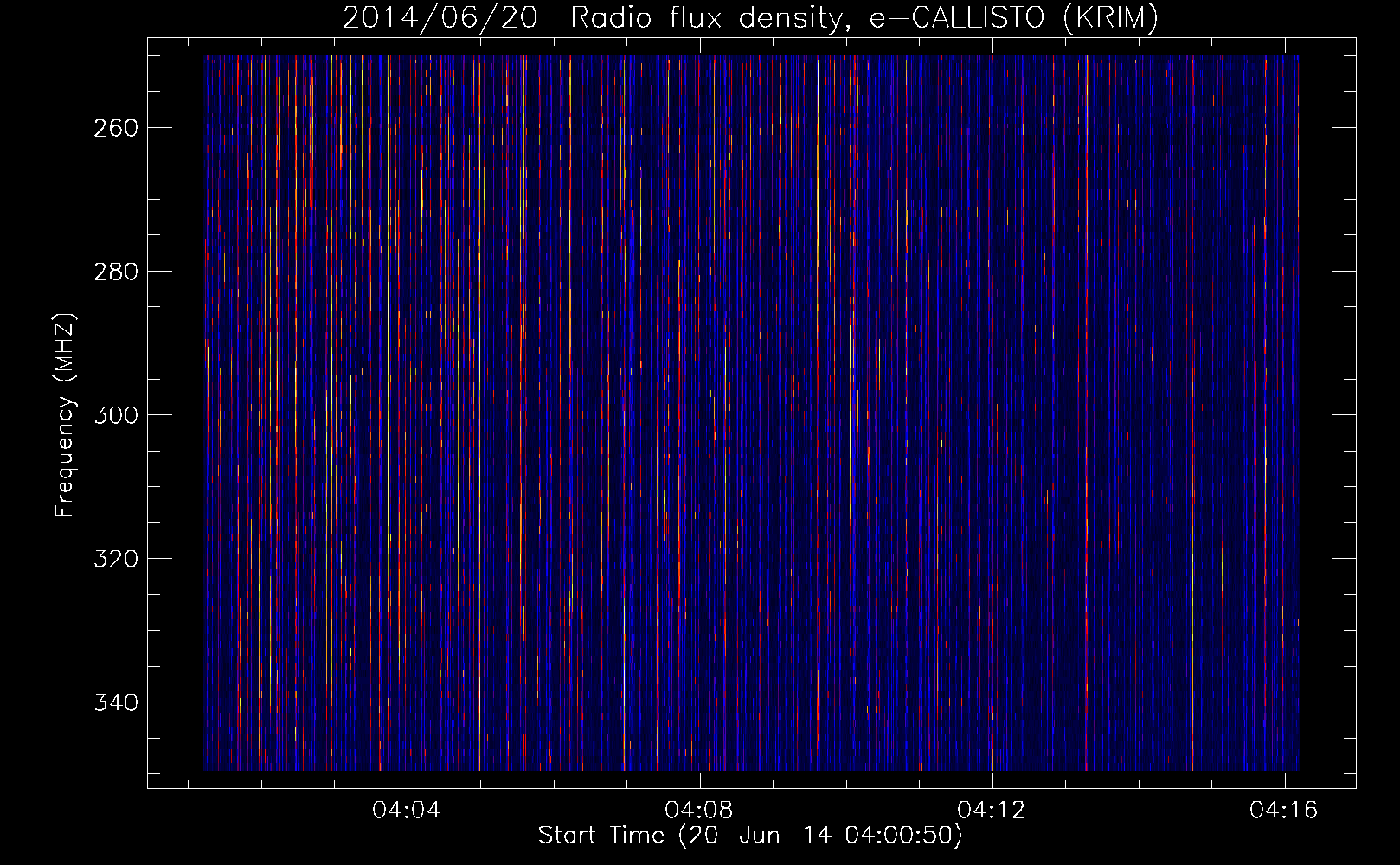Click the 300 frequency tick label

(x=115, y=415)
